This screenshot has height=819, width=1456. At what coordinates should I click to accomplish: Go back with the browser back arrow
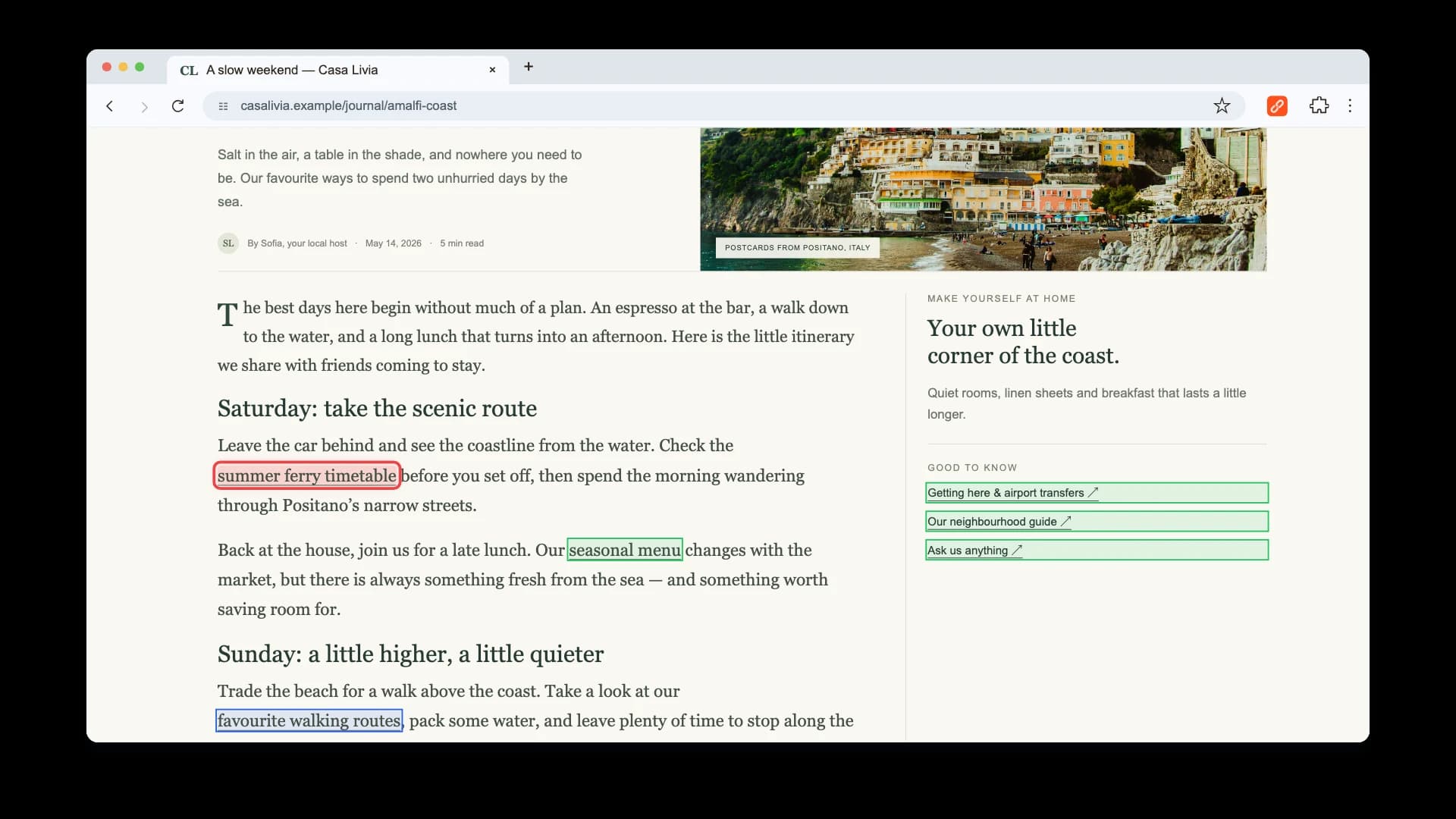tap(110, 106)
